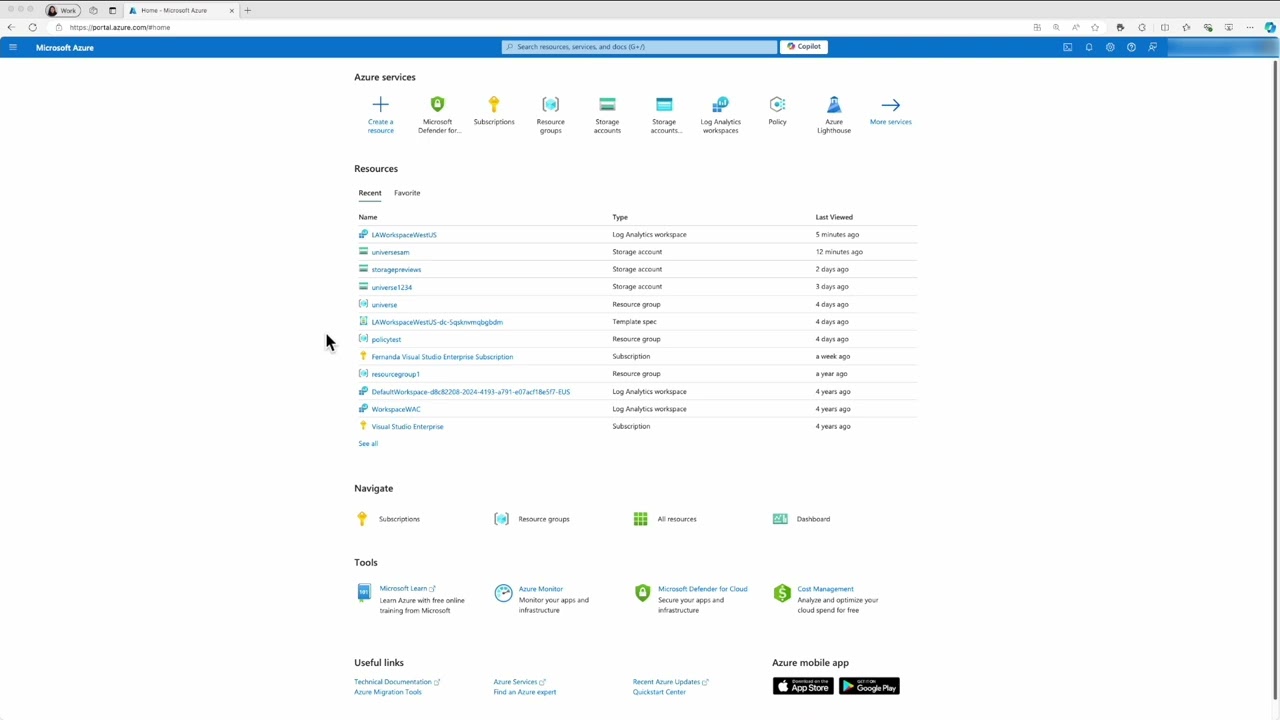The height and width of the screenshot is (720, 1280).
Task: Open the portal Settings gear
Action: pos(1110,47)
